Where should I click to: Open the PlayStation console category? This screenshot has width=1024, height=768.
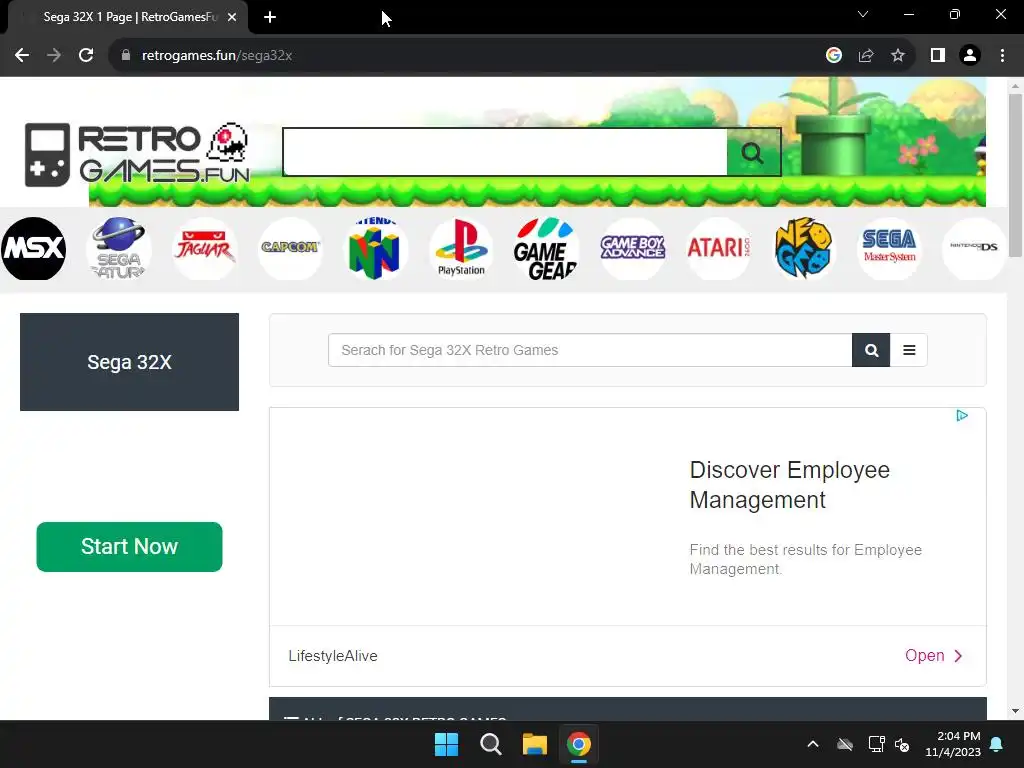pyautogui.click(x=461, y=248)
